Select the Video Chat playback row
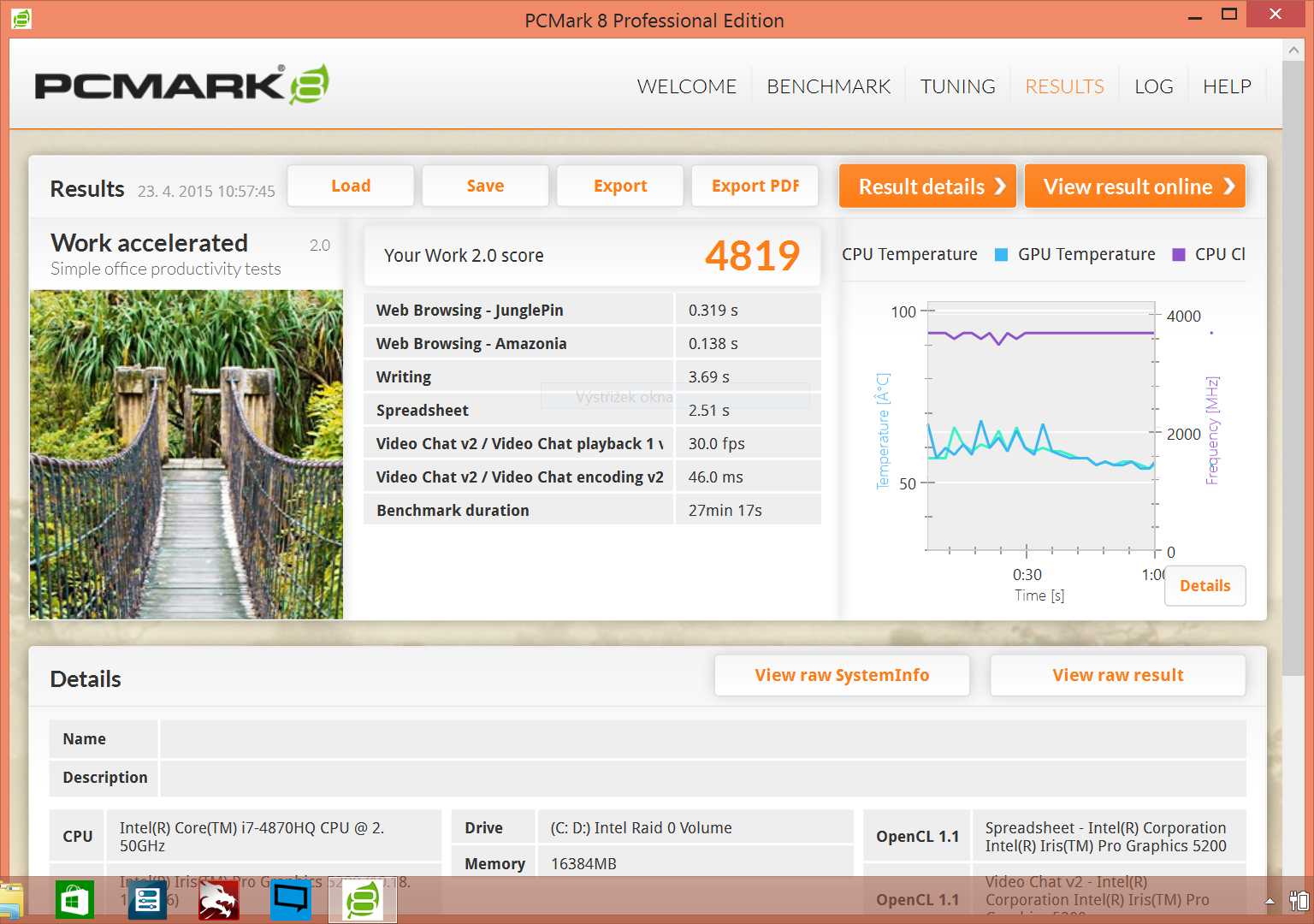The image size is (1314, 924). point(592,443)
